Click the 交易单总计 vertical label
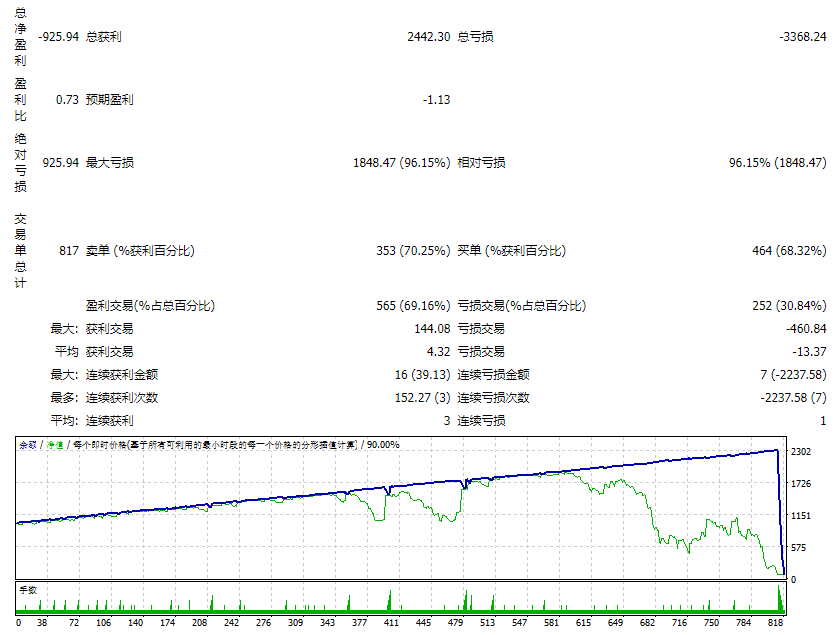Viewport: 834px width, 635px height. click(20, 250)
